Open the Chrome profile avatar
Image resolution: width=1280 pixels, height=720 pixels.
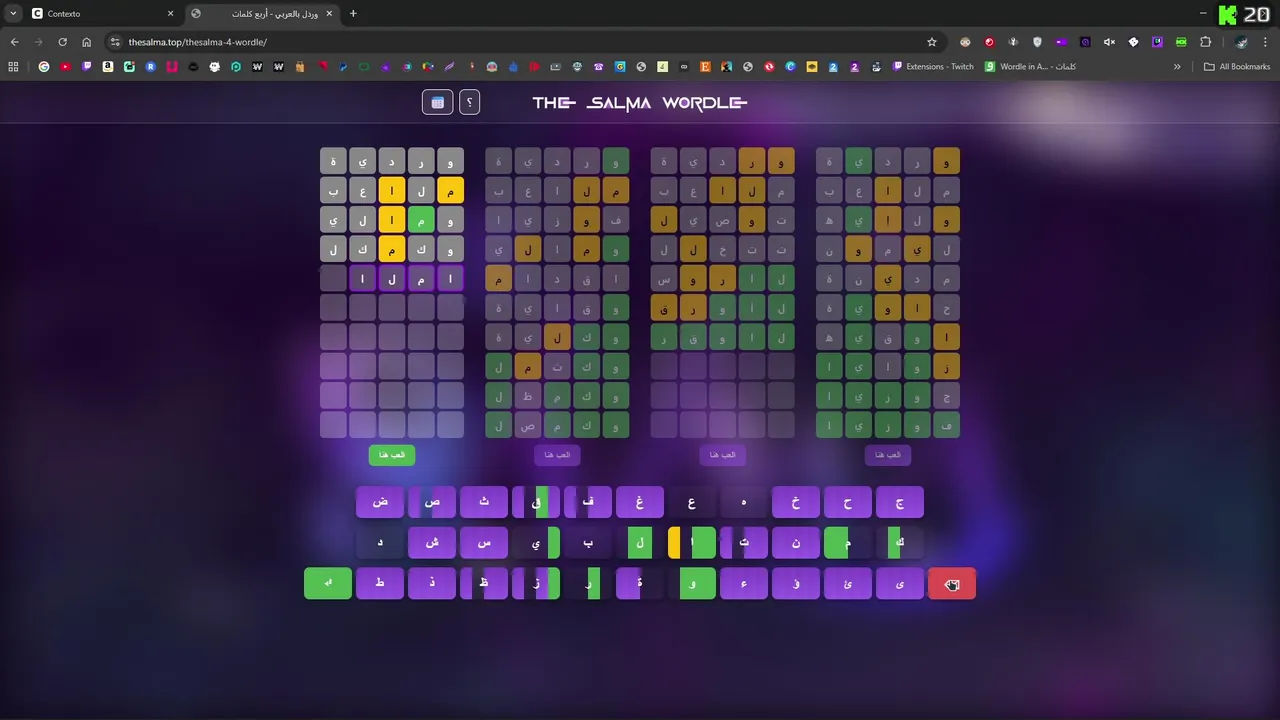tap(1241, 42)
